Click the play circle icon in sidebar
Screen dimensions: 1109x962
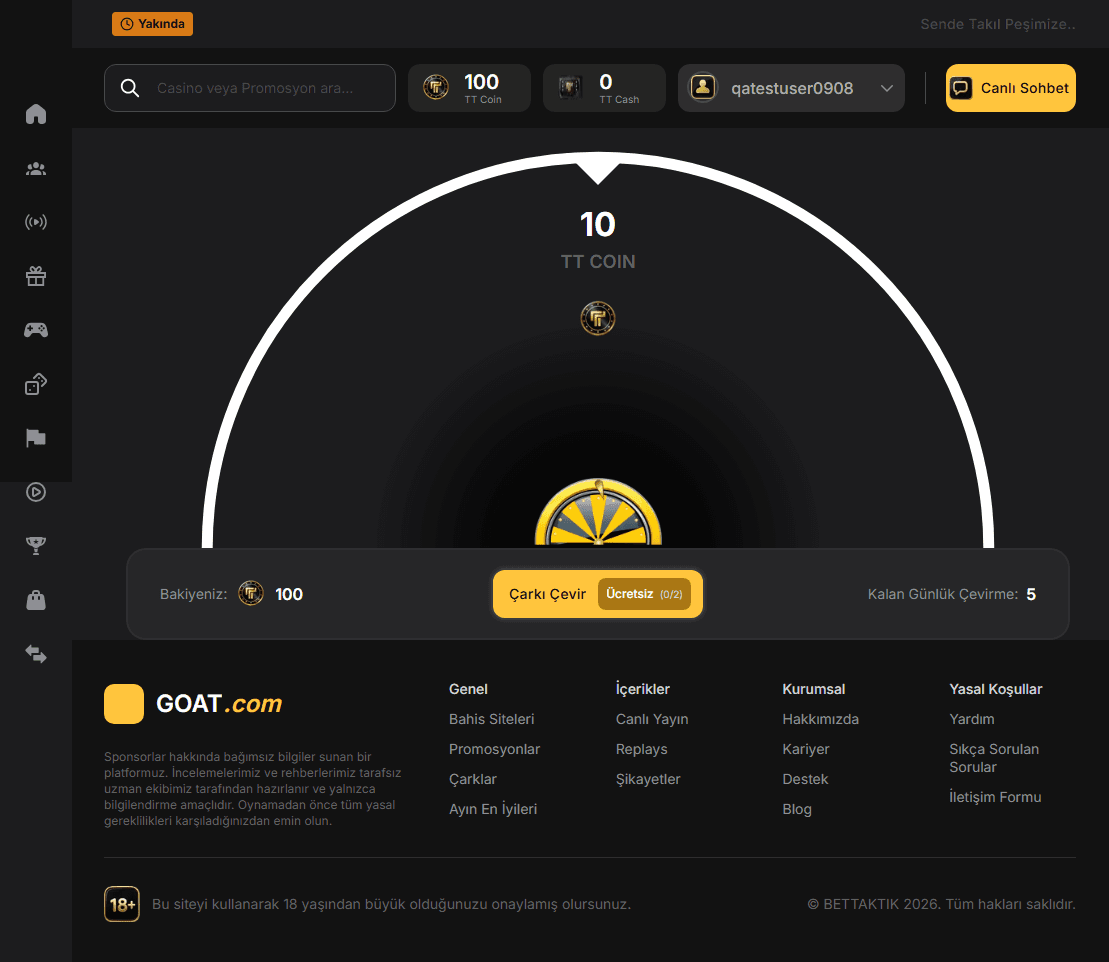tap(36, 492)
